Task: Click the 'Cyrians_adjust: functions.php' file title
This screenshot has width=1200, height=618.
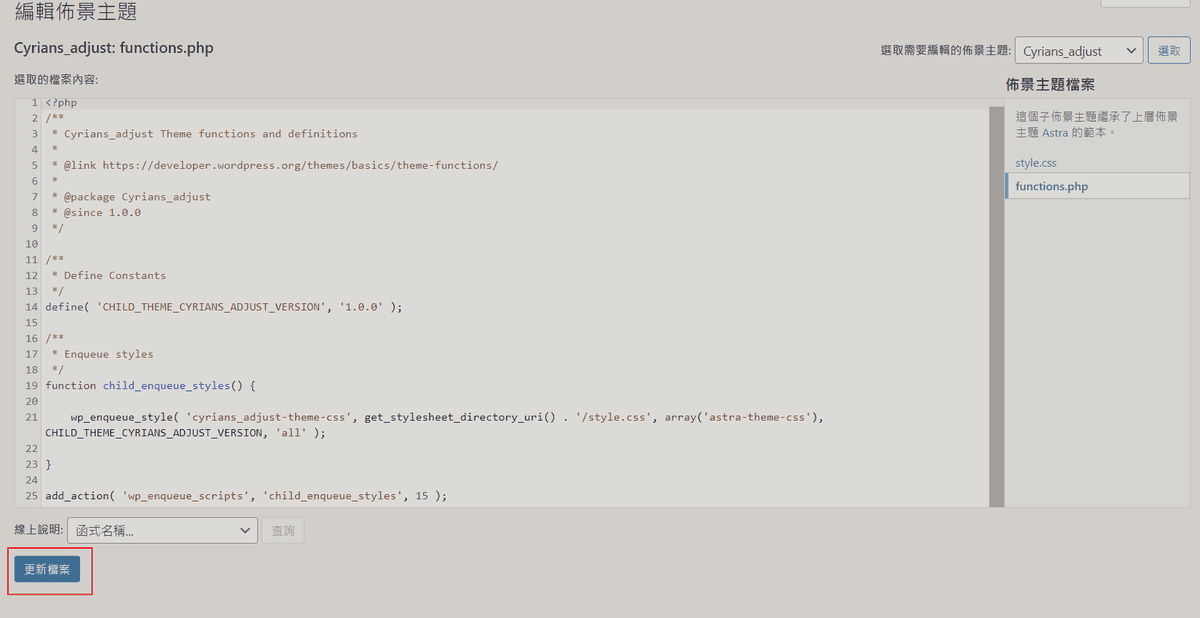Action: pyautogui.click(x=114, y=48)
